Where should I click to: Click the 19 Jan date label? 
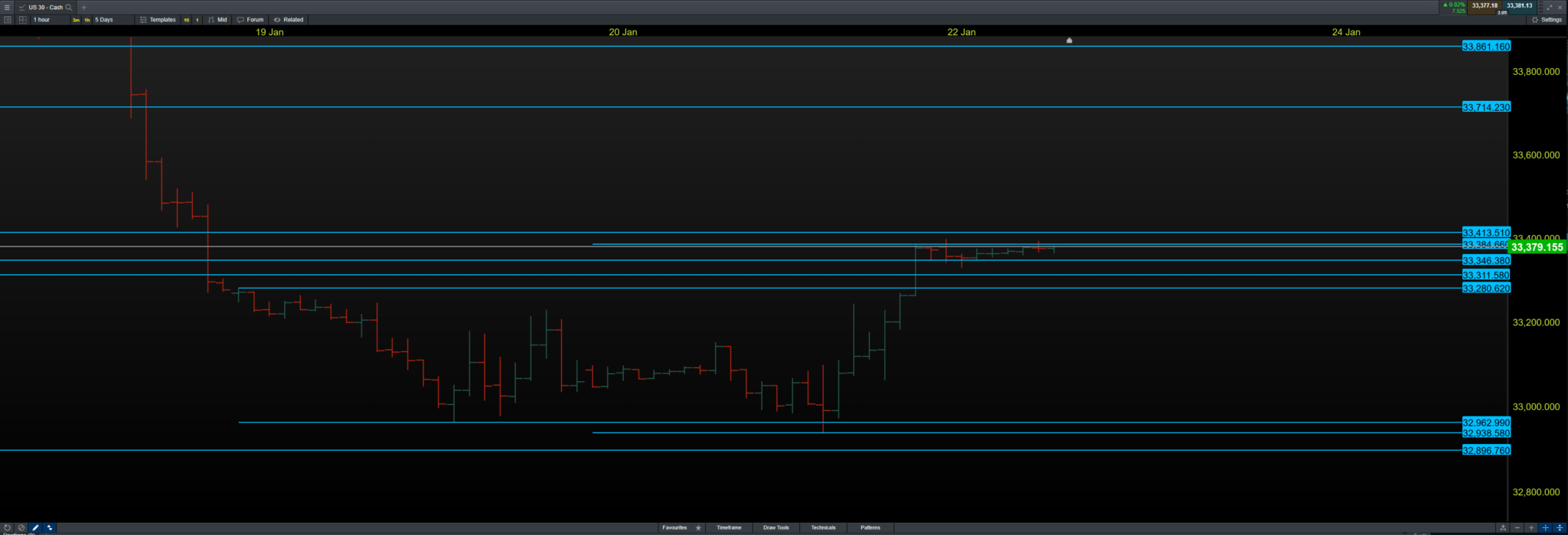point(269,32)
